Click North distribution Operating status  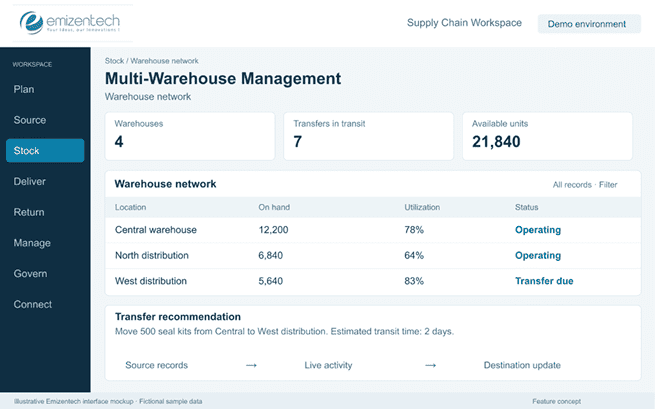click(538, 255)
